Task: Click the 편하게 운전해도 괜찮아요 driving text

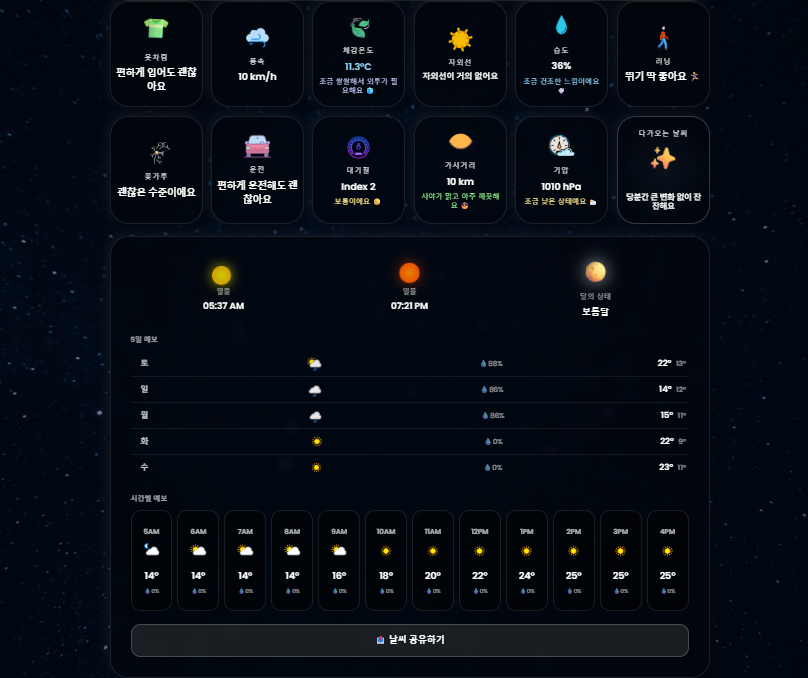Action: [257, 192]
